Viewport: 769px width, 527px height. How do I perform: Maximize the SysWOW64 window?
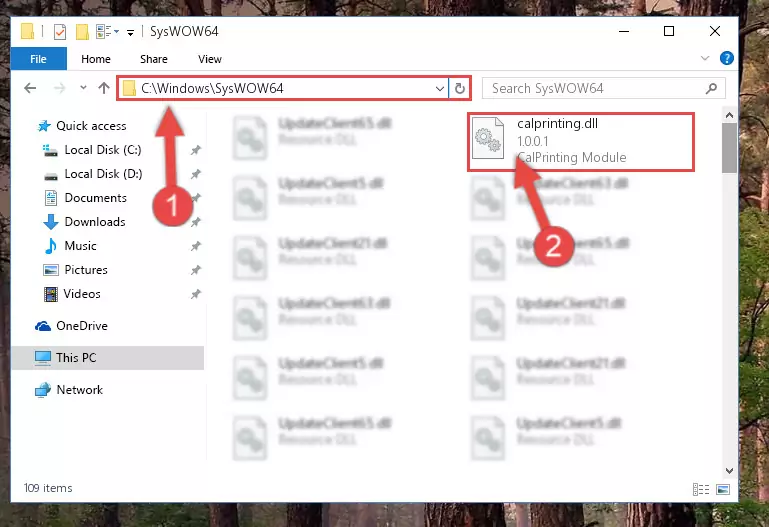(x=669, y=31)
